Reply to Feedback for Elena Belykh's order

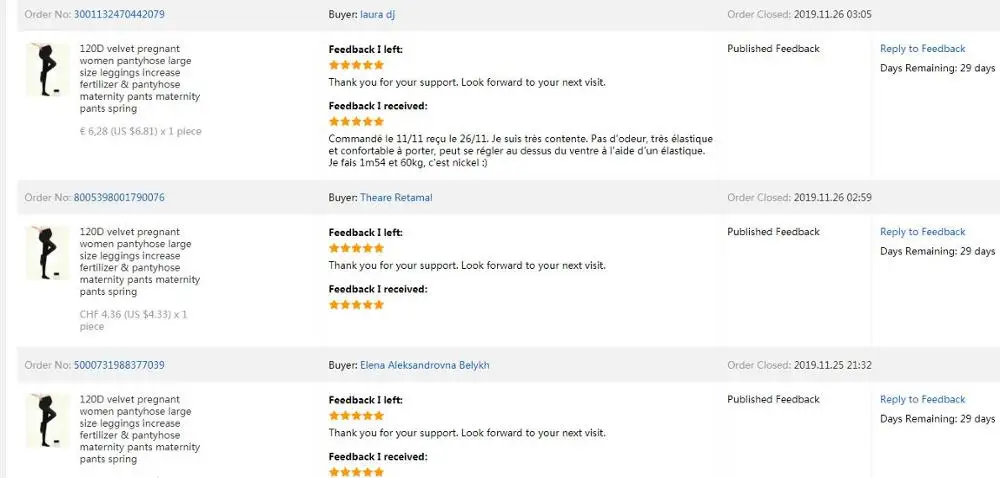922,399
